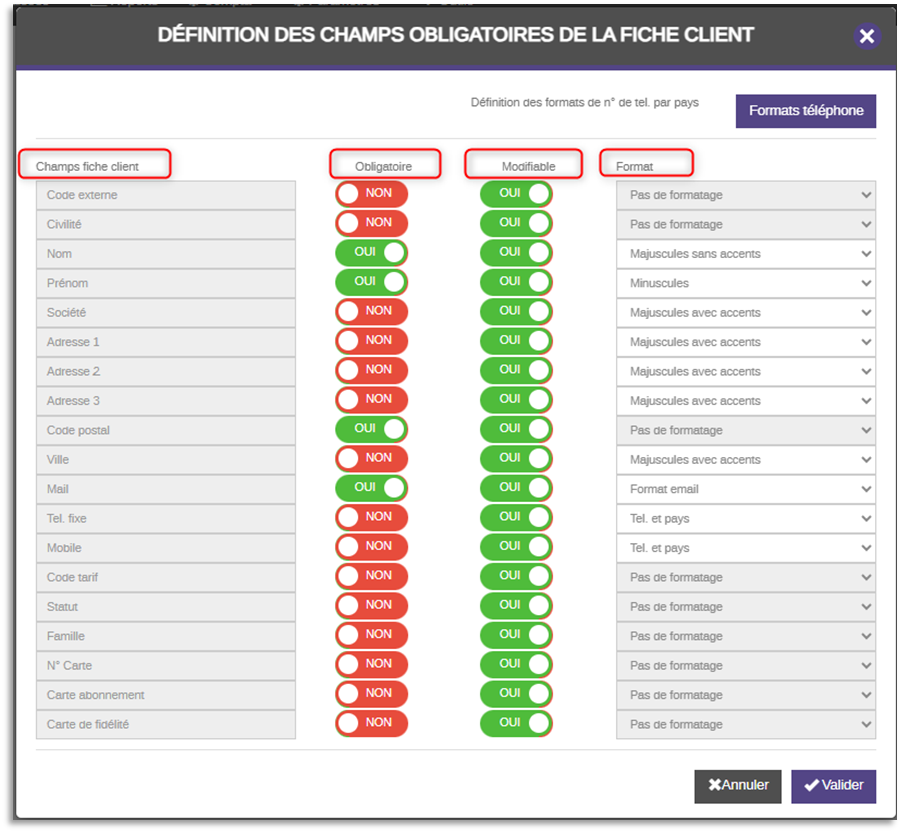Disable Obligatoire toggle for Nom

[x=371, y=254]
